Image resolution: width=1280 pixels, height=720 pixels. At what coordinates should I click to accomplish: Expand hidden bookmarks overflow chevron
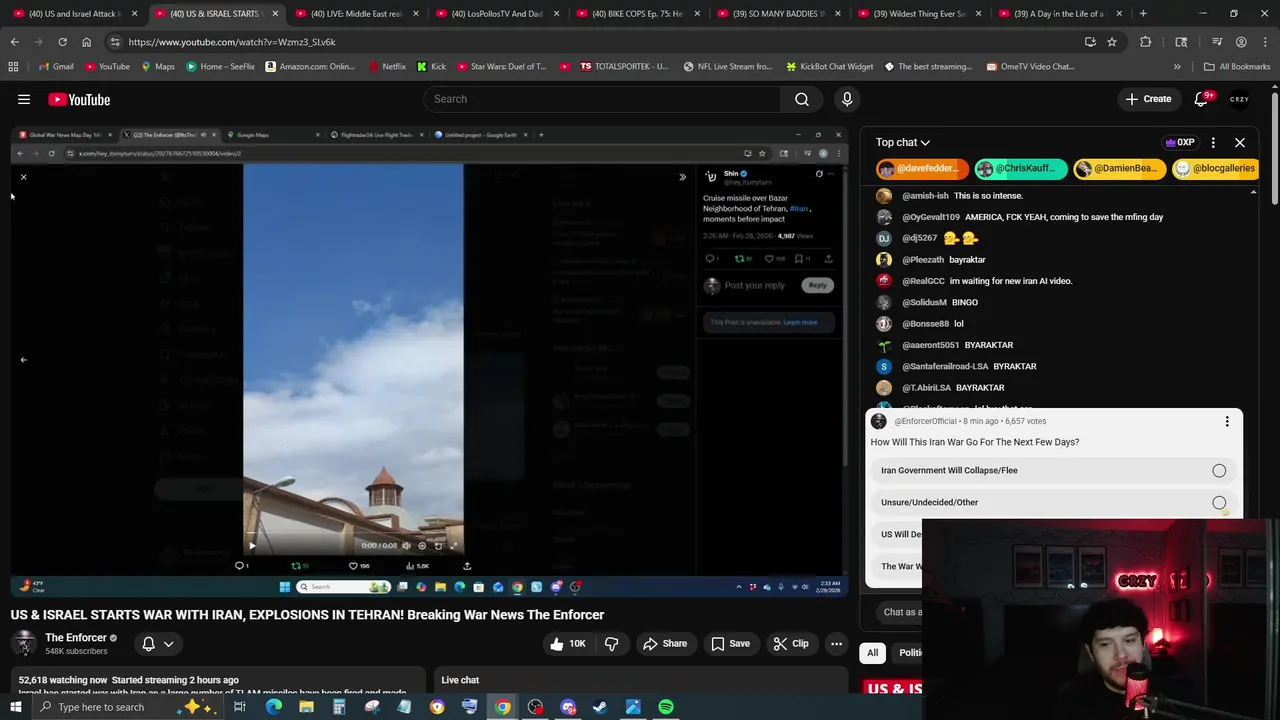coord(1177,67)
